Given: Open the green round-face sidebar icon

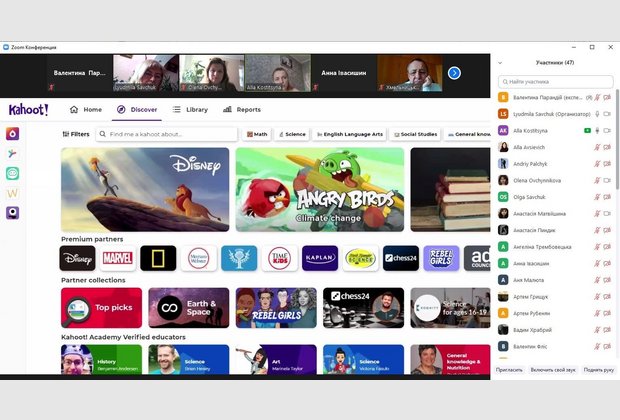Looking at the screenshot, I should 12,173.
